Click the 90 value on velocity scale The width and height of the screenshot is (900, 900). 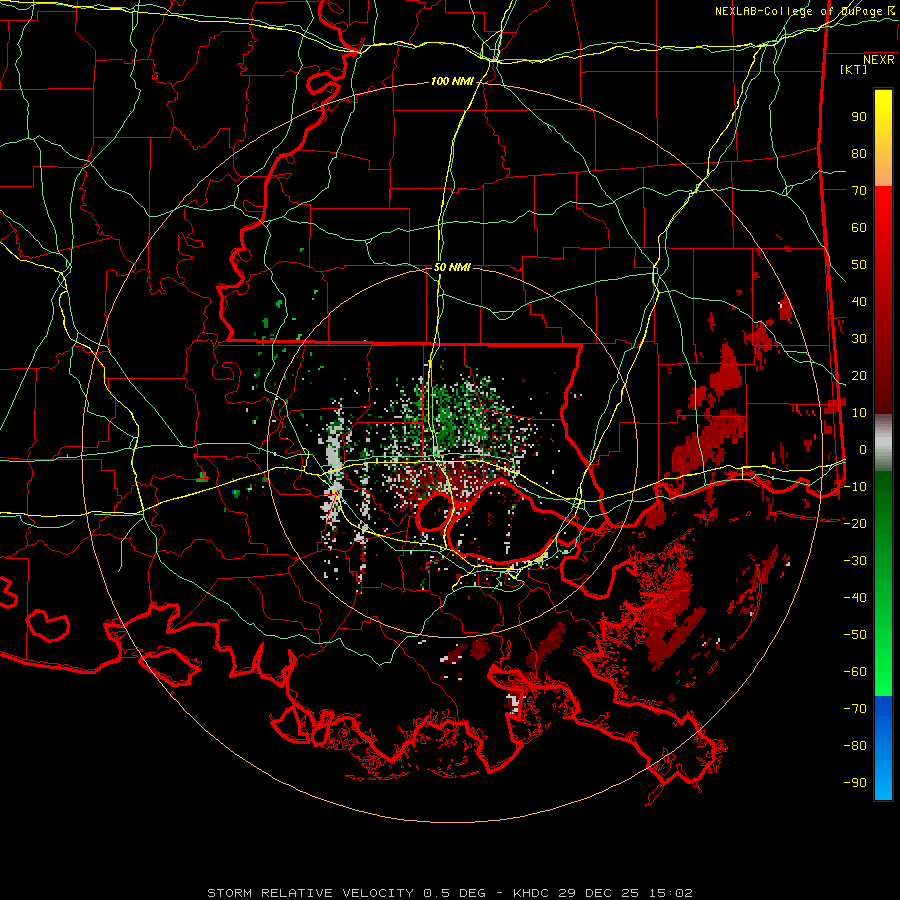[859, 117]
